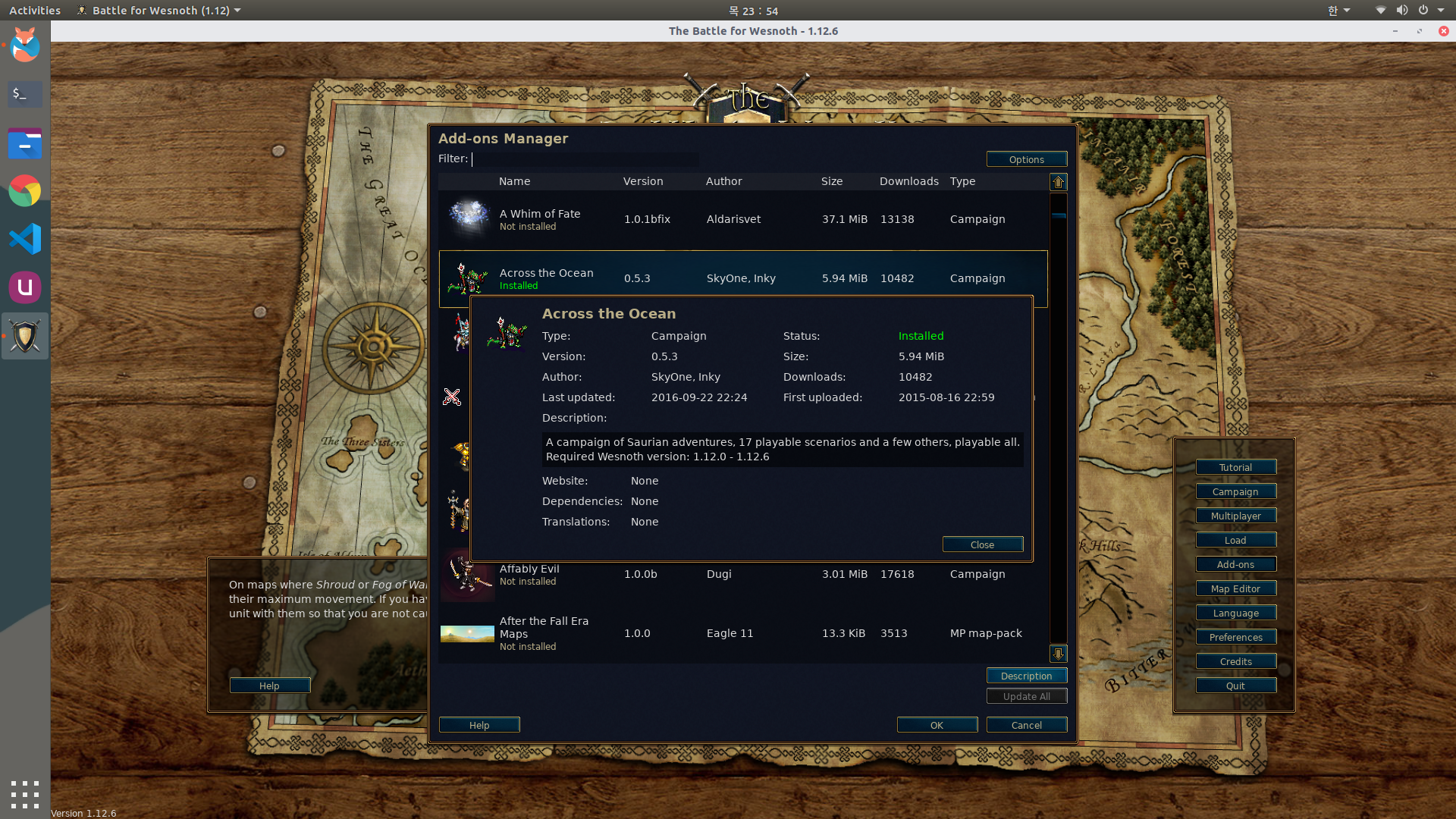Click the Installed status value in dialog
The image size is (1456, 819).
[x=921, y=336]
